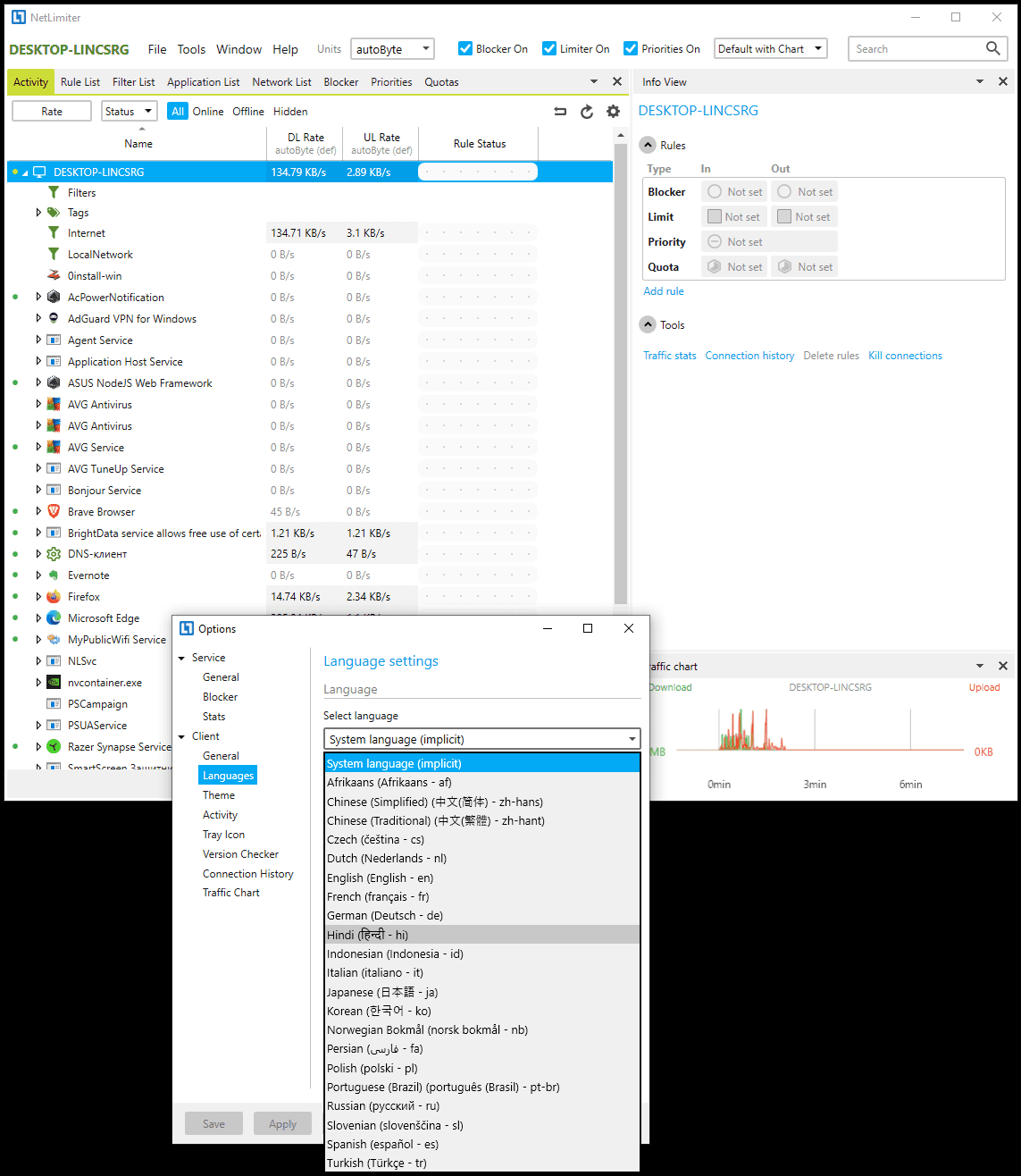Click the Microsoft Edge icon in list
The image size is (1021, 1176).
(54, 618)
